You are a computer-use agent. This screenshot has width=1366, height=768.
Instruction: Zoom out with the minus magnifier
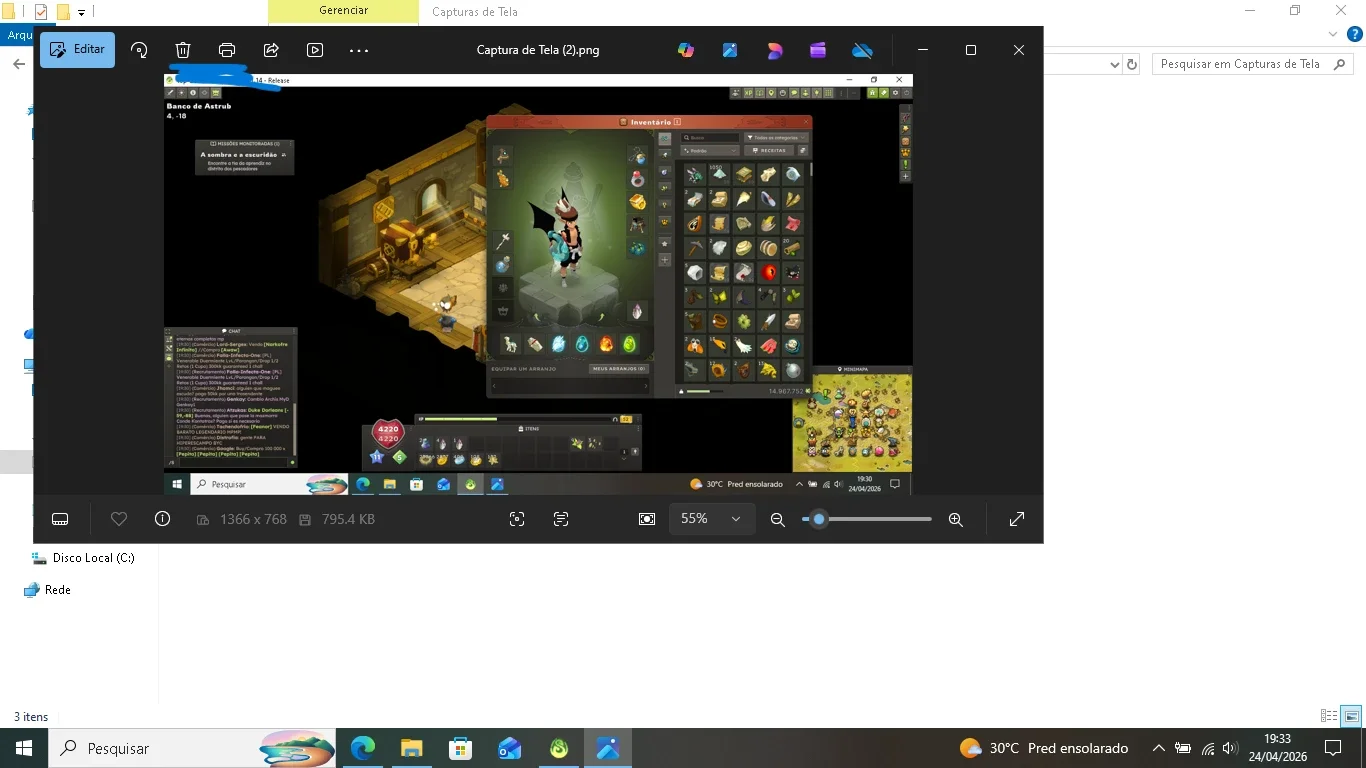click(777, 519)
